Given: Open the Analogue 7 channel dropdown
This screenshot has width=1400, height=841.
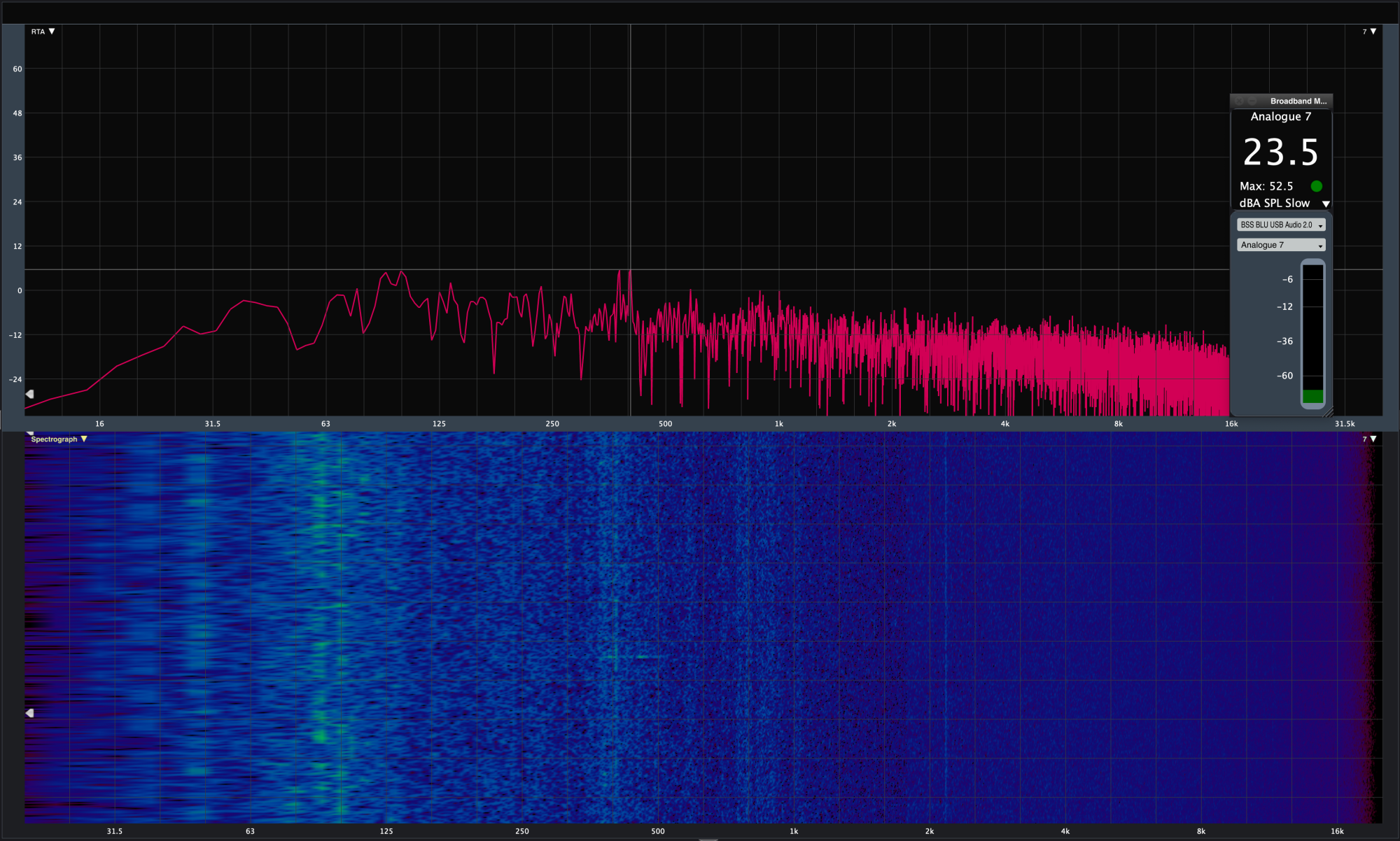Looking at the screenshot, I should (x=1280, y=245).
